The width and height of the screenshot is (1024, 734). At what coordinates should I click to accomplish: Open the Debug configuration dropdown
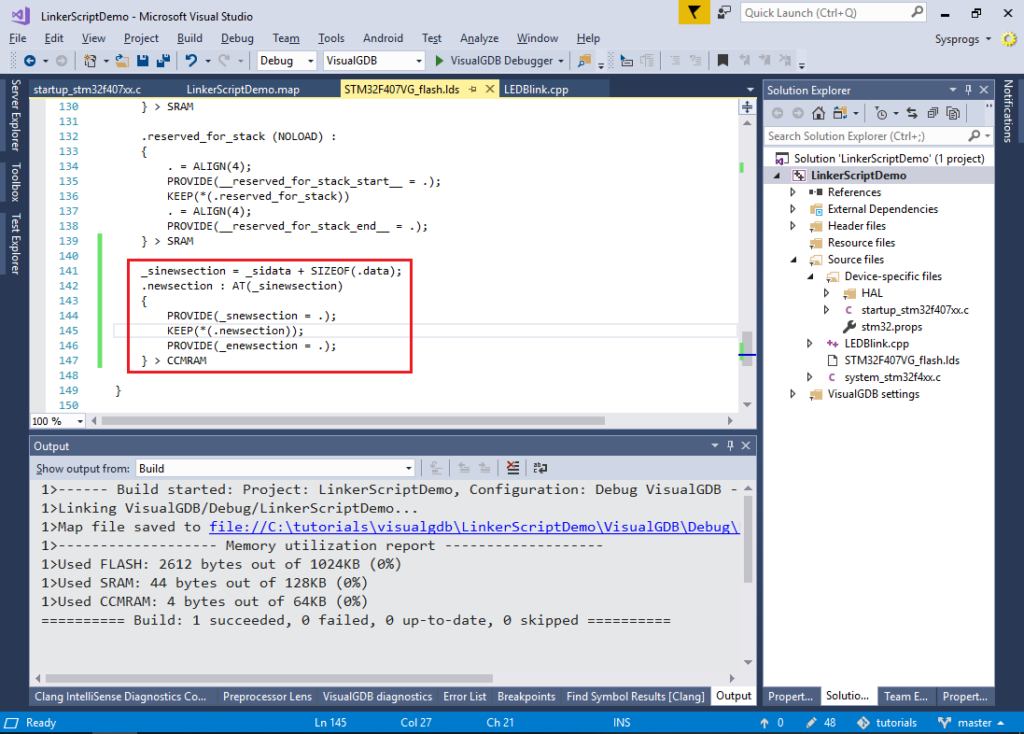pyautogui.click(x=311, y=60)
